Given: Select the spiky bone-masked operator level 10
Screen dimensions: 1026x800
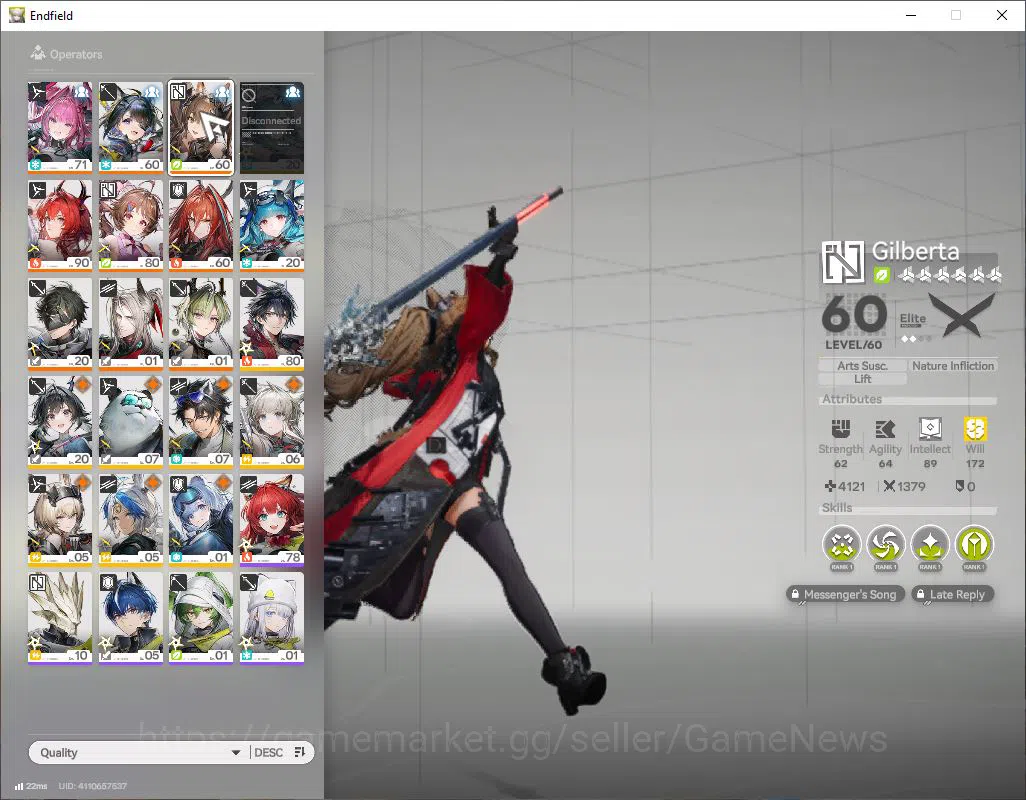Looking at the screenshot, I should 60,617.
